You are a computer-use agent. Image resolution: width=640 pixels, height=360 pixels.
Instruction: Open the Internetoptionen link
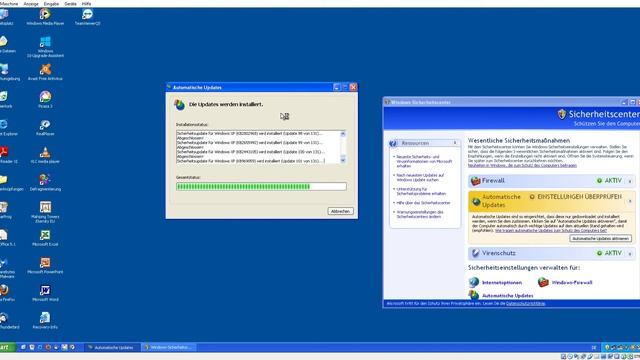coord(502,282)
